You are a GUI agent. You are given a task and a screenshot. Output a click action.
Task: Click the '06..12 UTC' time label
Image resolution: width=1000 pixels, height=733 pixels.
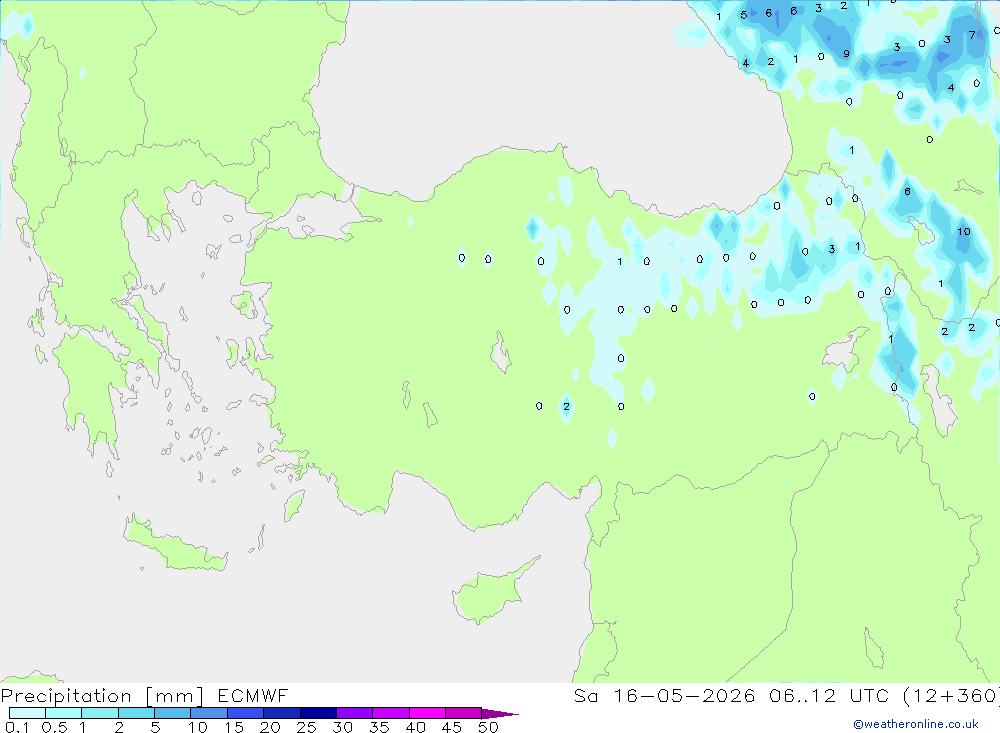tap(829, 695)
